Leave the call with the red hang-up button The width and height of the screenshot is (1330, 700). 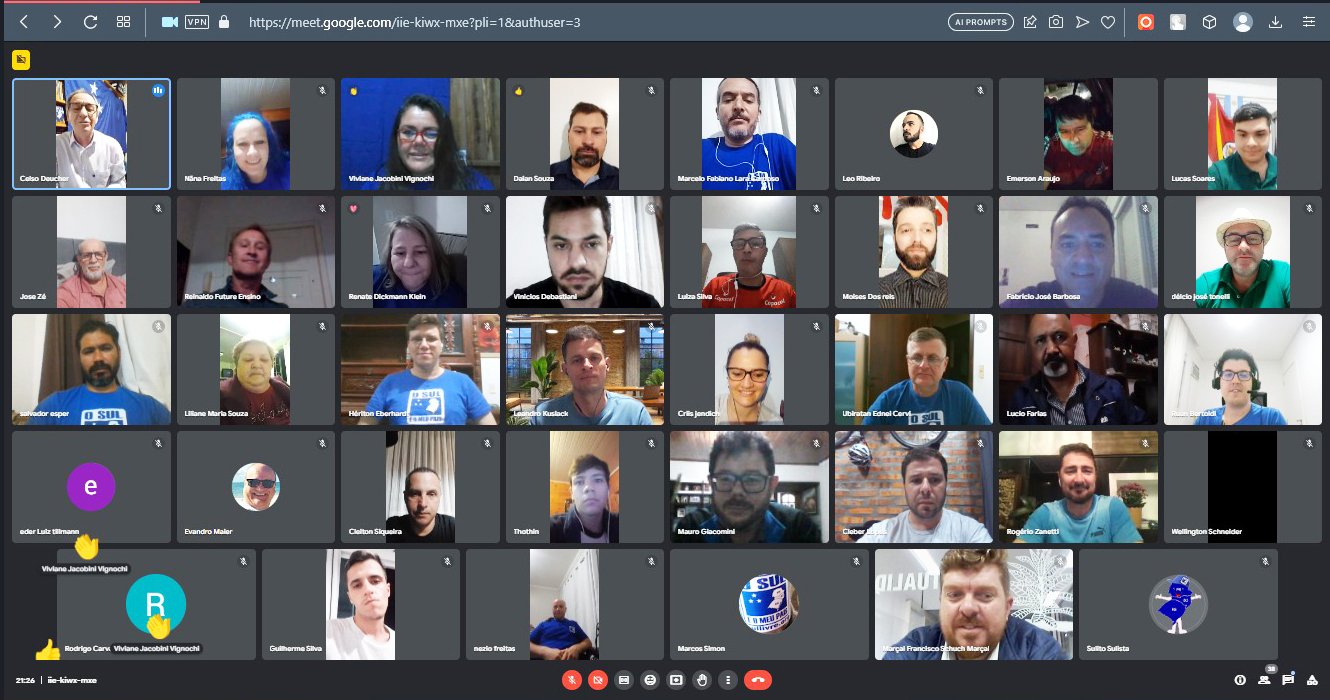point(758,680)
